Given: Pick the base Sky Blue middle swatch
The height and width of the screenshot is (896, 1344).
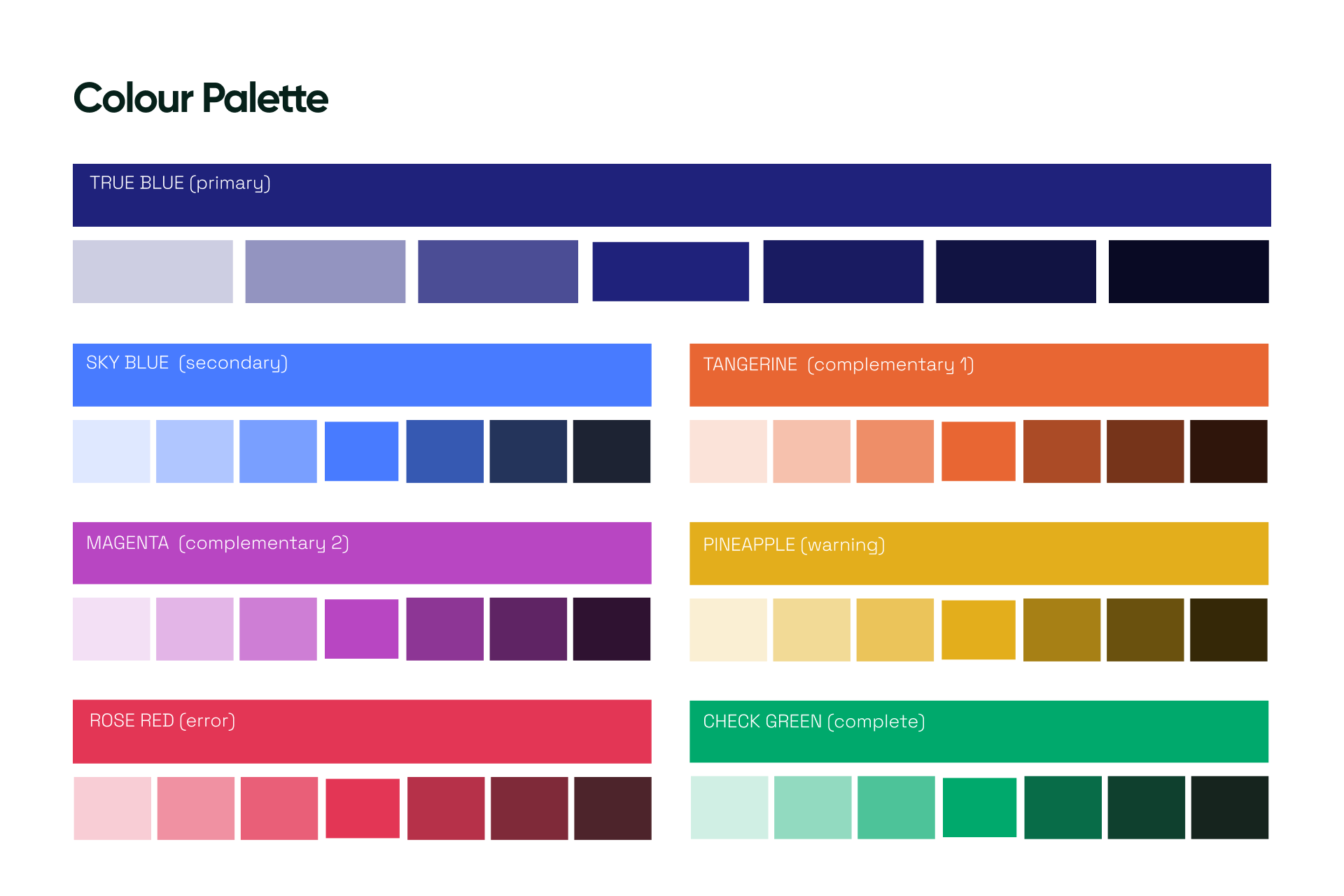Looking at the screenshot, I should point(361,451).
